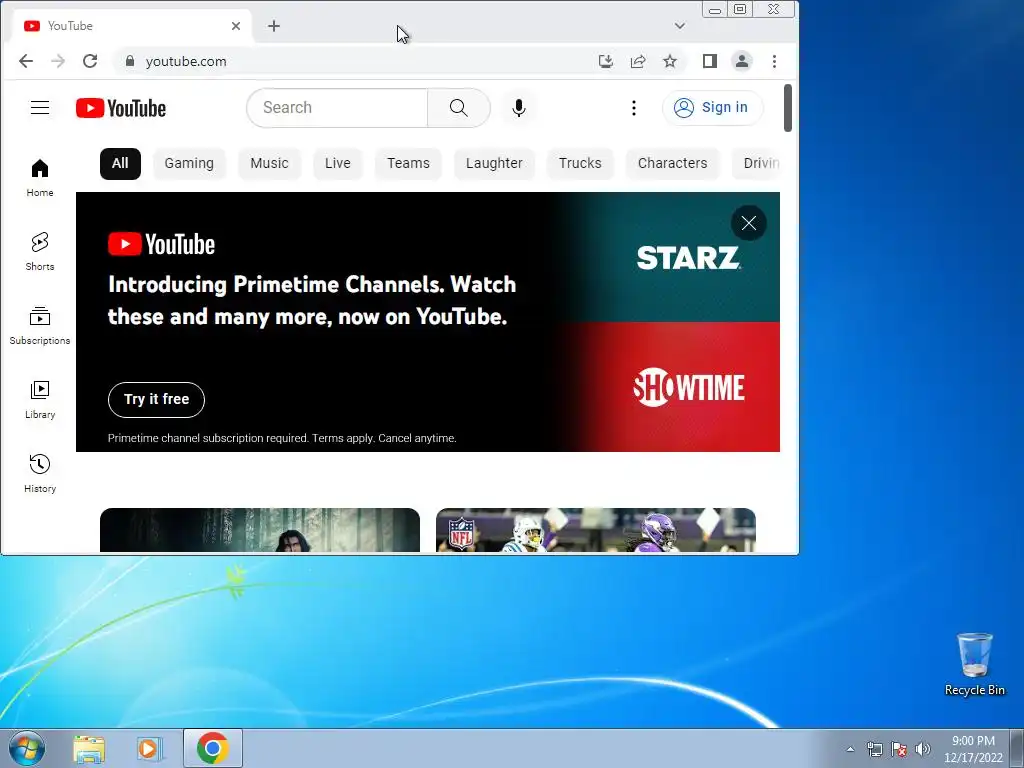1024x768 pixels.
Task: Open YouTube settings three-dot menu
Action: (x=633, y=108)
